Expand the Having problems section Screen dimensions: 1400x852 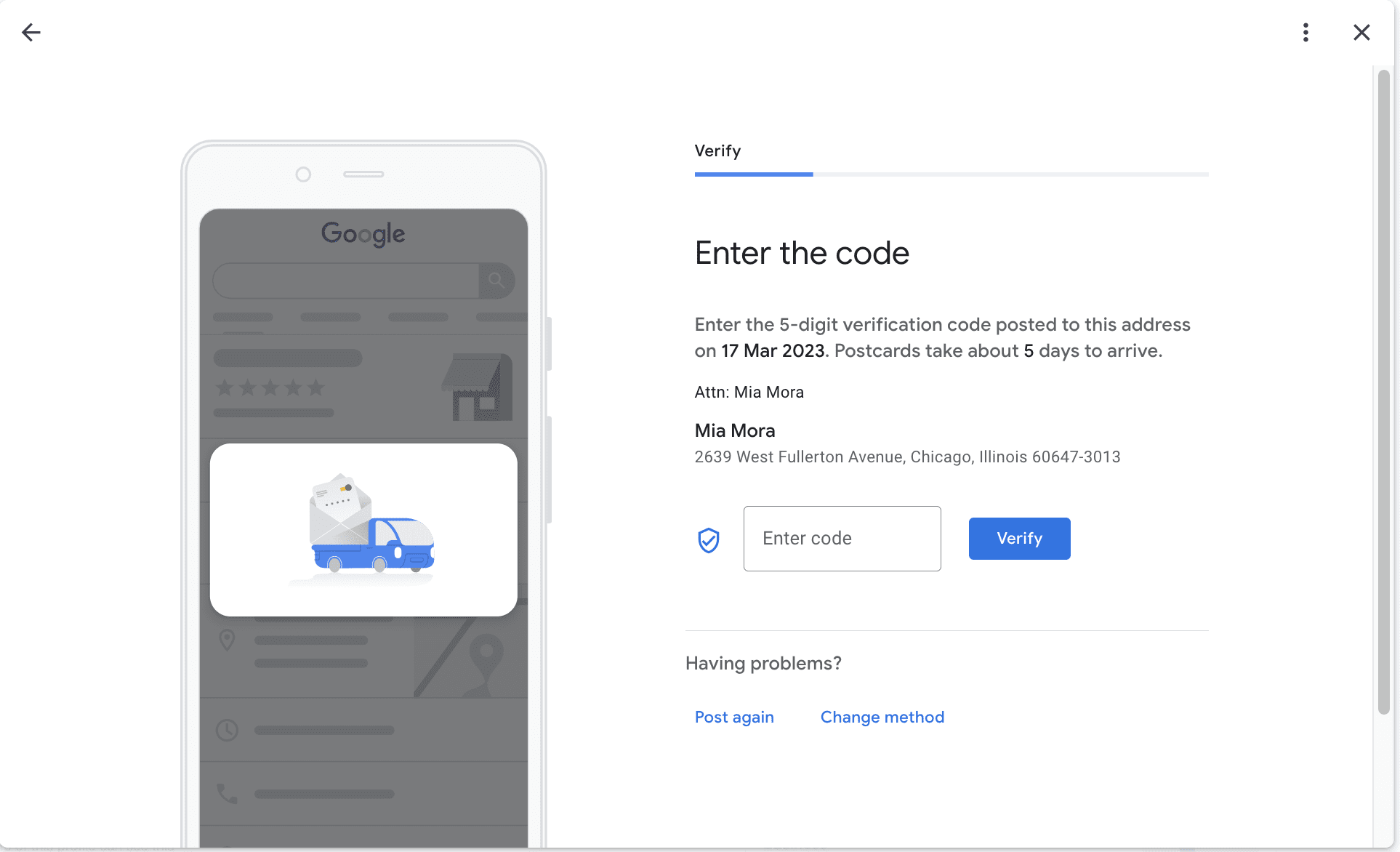(x=763, y=663)
